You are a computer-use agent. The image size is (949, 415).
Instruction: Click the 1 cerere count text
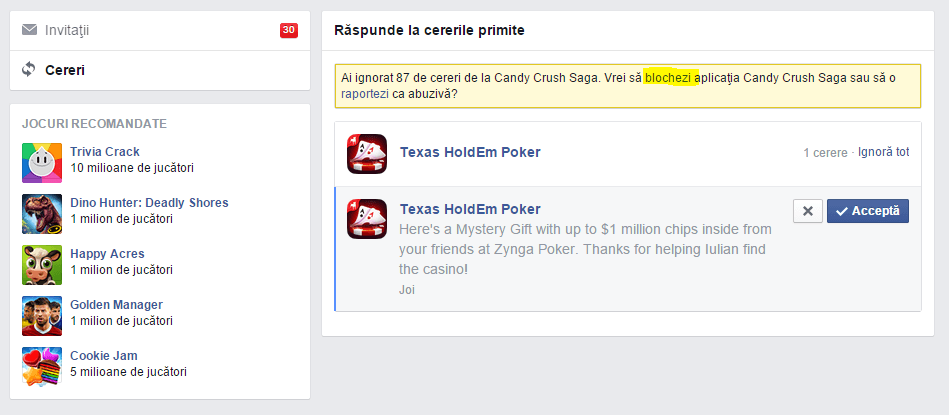(x=826, y=153)
